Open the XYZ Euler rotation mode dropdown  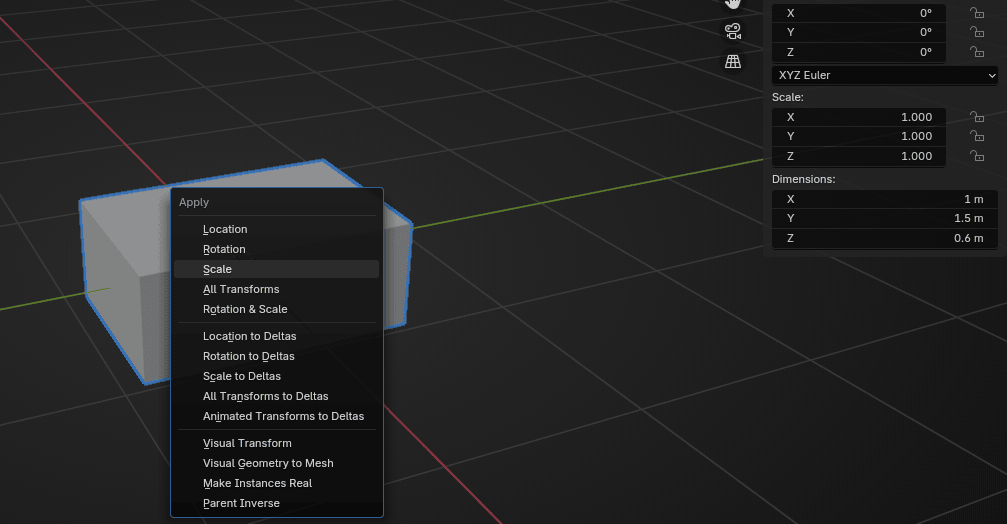885,75
